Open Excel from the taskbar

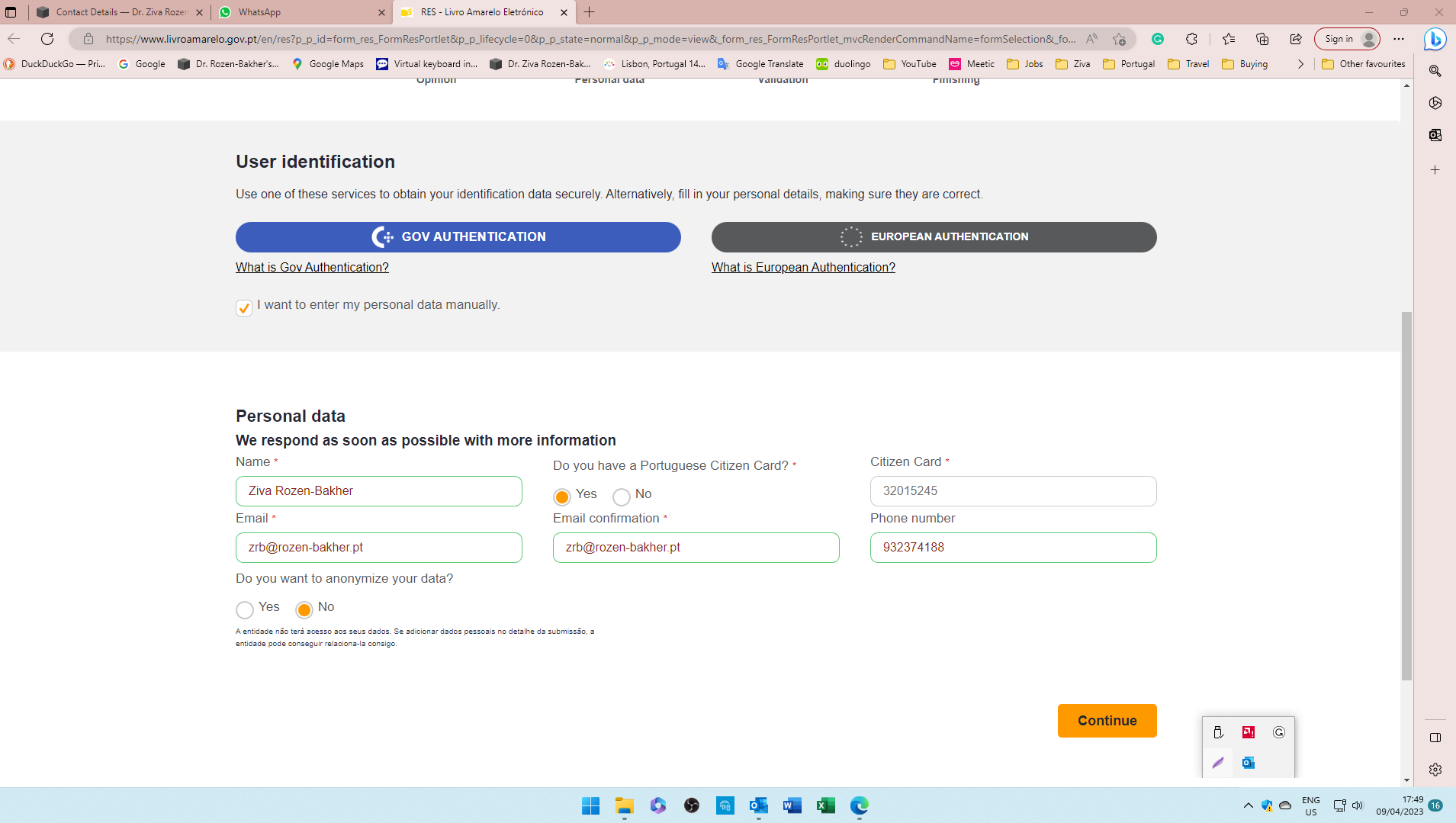click(x=826, y=805)
